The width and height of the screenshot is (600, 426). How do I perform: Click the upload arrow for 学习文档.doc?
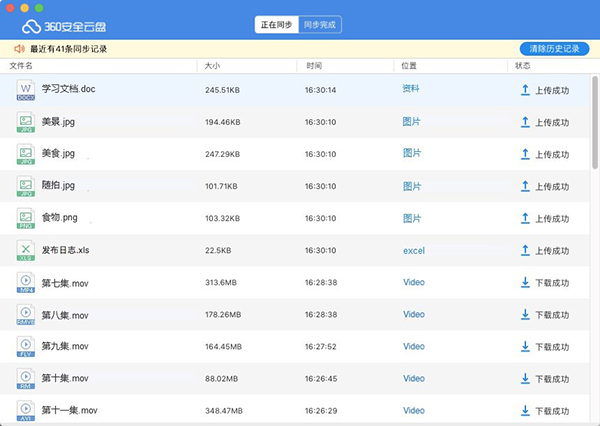click(x=525, y=90)
